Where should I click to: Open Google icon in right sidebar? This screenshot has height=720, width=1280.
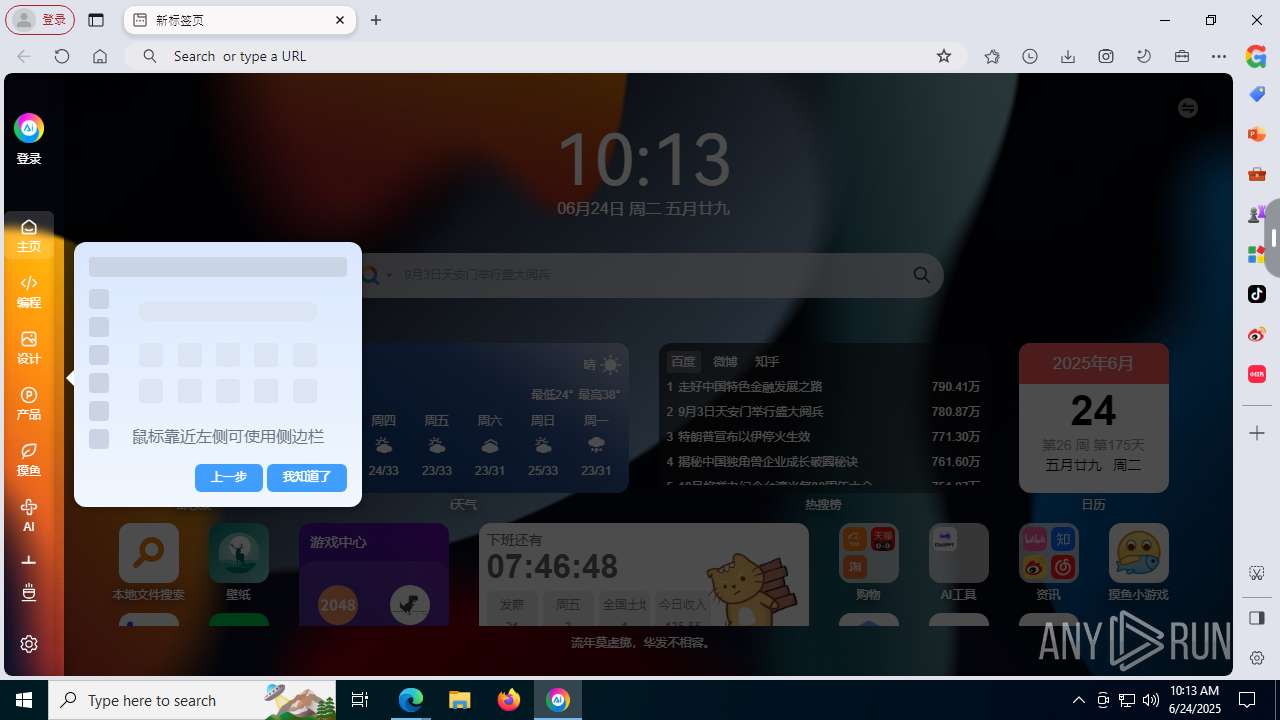click(x=1257, y=57)
